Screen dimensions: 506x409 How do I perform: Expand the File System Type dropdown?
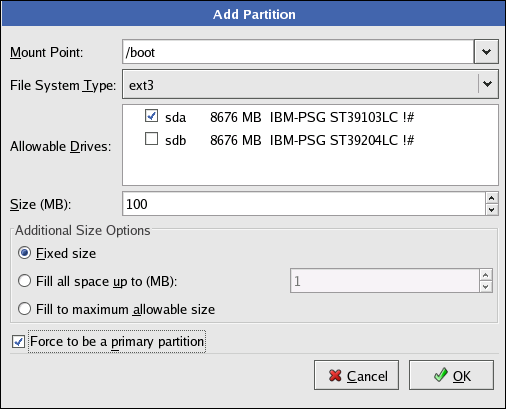click(487, 84)
